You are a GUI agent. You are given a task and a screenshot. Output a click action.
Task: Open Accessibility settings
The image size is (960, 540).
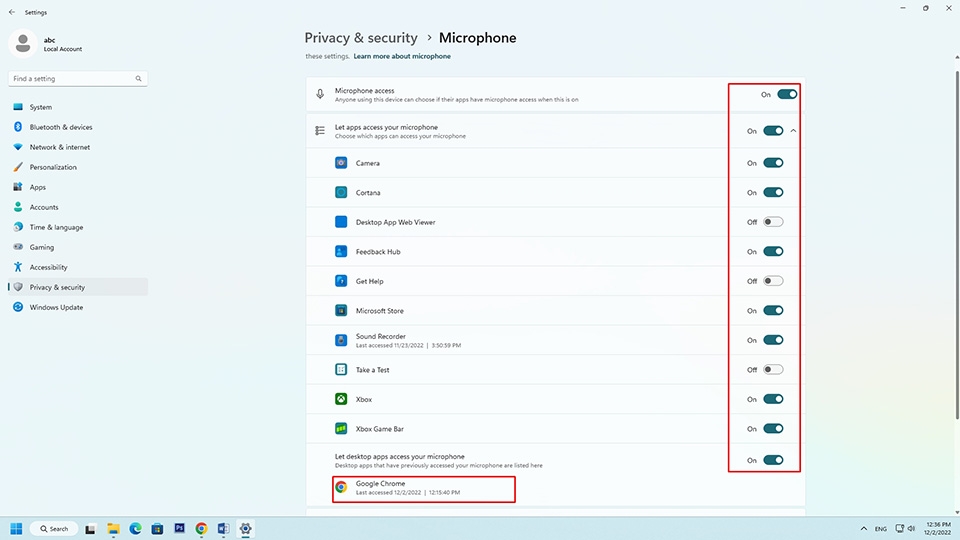click(78, 267)
